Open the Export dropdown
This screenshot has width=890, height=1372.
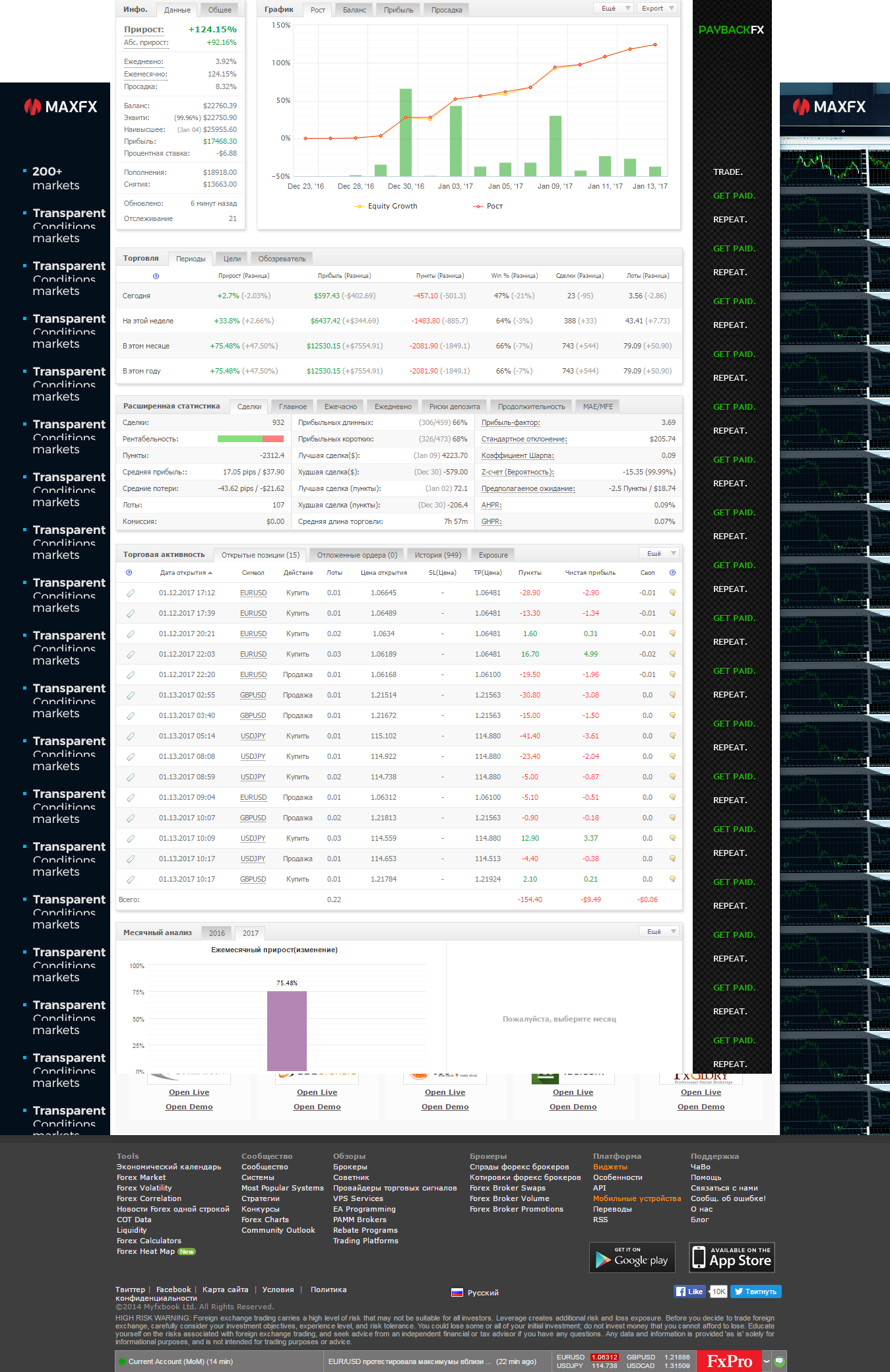(656, 9)
